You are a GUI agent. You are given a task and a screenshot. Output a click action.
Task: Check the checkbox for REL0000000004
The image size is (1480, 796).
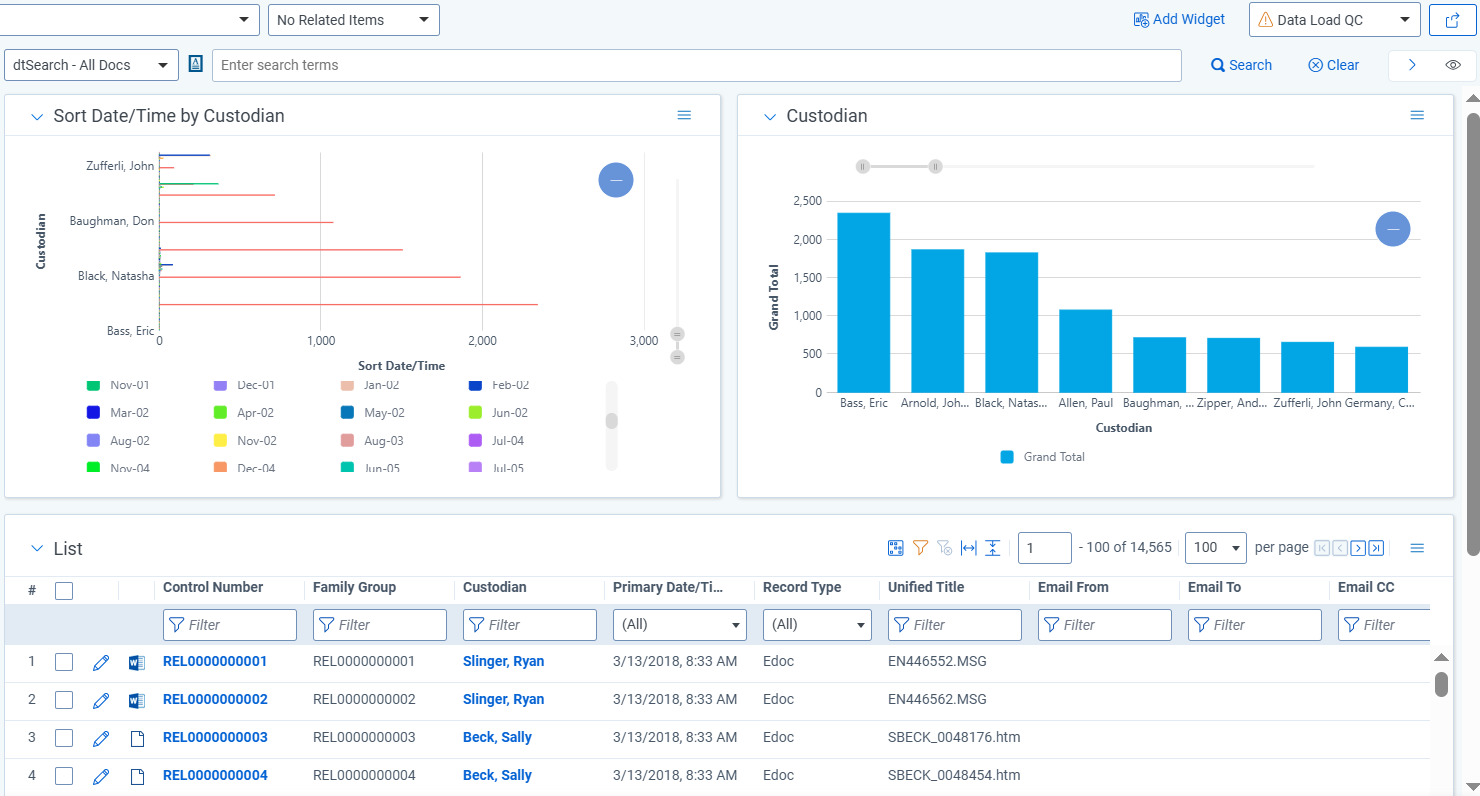coord(64,776)
